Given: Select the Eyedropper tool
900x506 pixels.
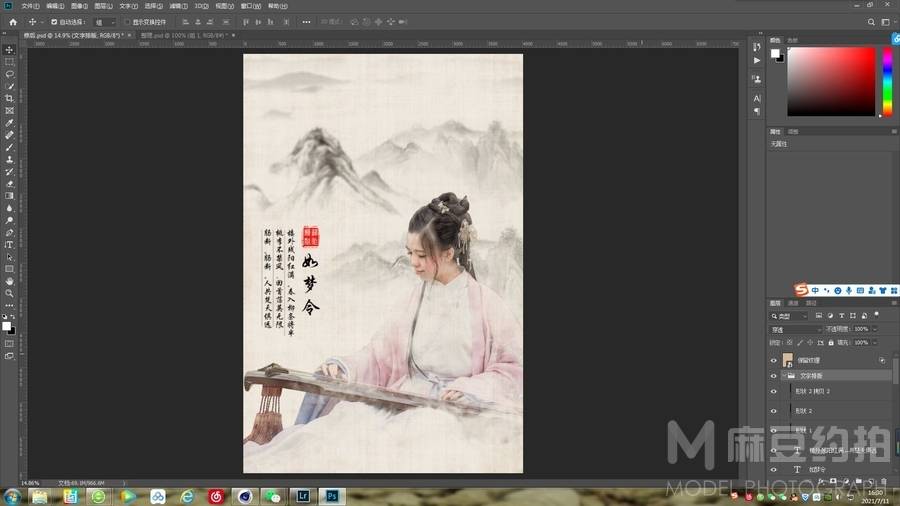Looking at the screenshot, I should tap(9, 123).
